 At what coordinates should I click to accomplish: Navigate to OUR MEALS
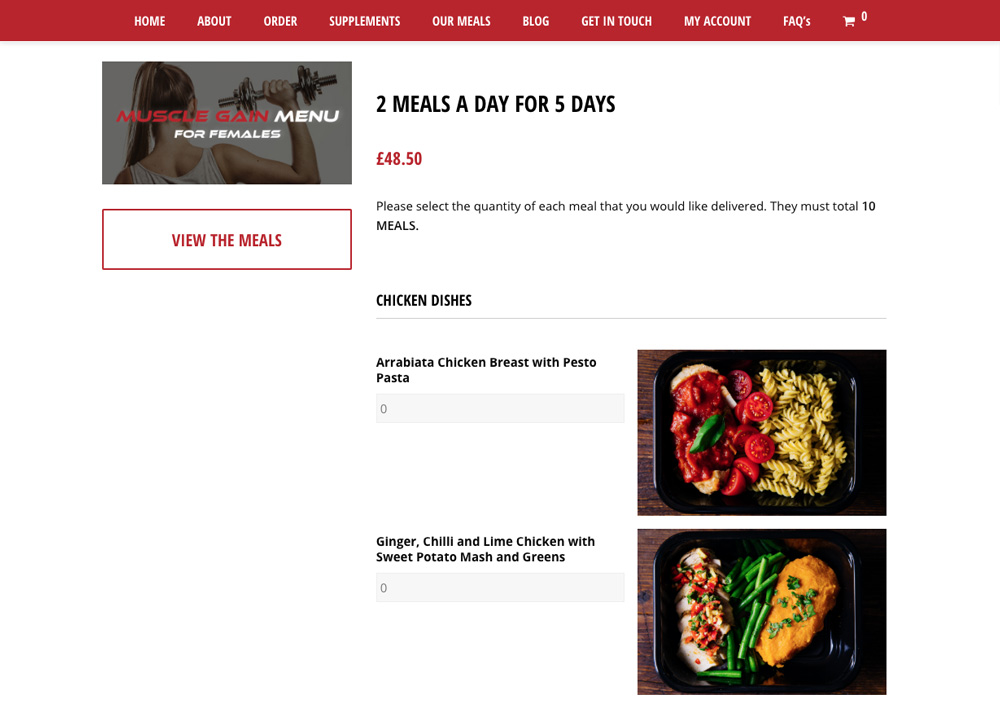461,21
